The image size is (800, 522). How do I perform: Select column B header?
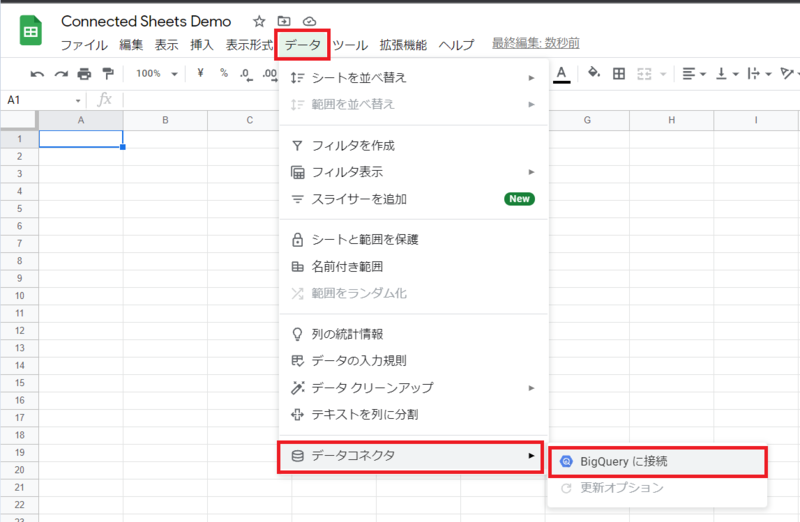tap(165, 120)
